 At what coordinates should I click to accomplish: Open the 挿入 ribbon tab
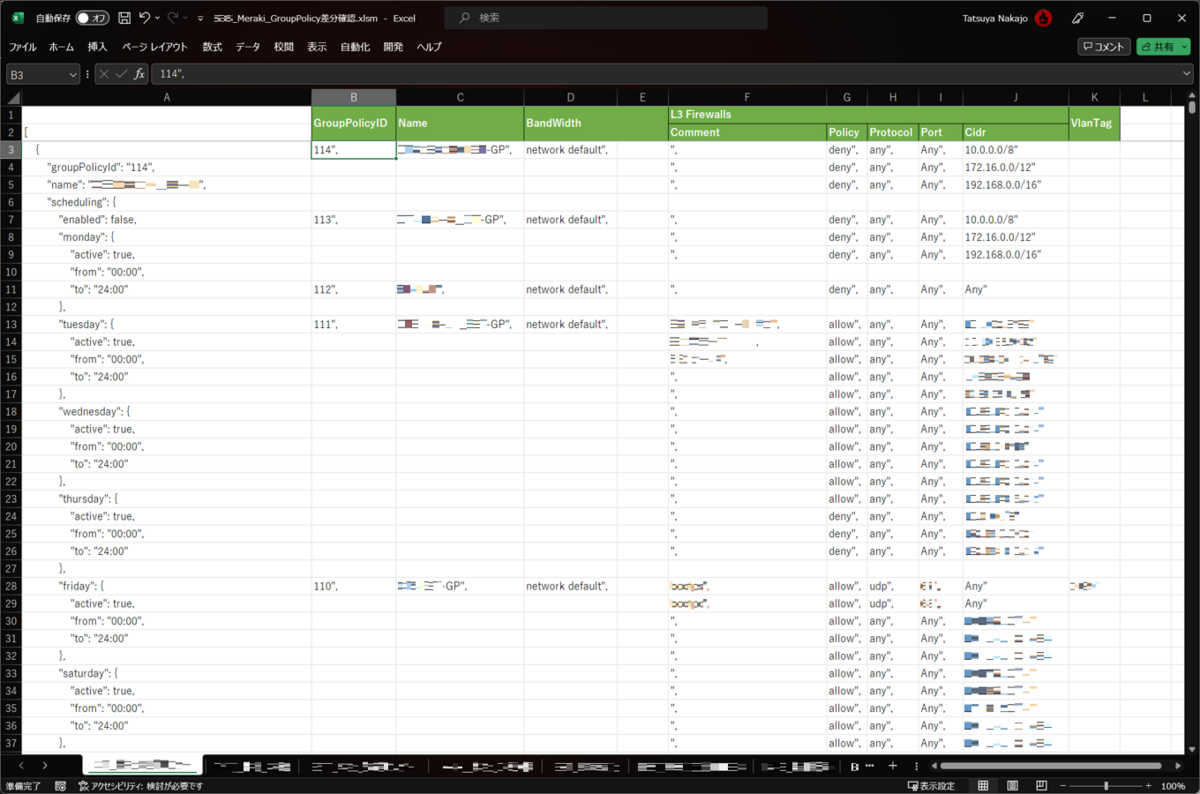click(97, 47)
